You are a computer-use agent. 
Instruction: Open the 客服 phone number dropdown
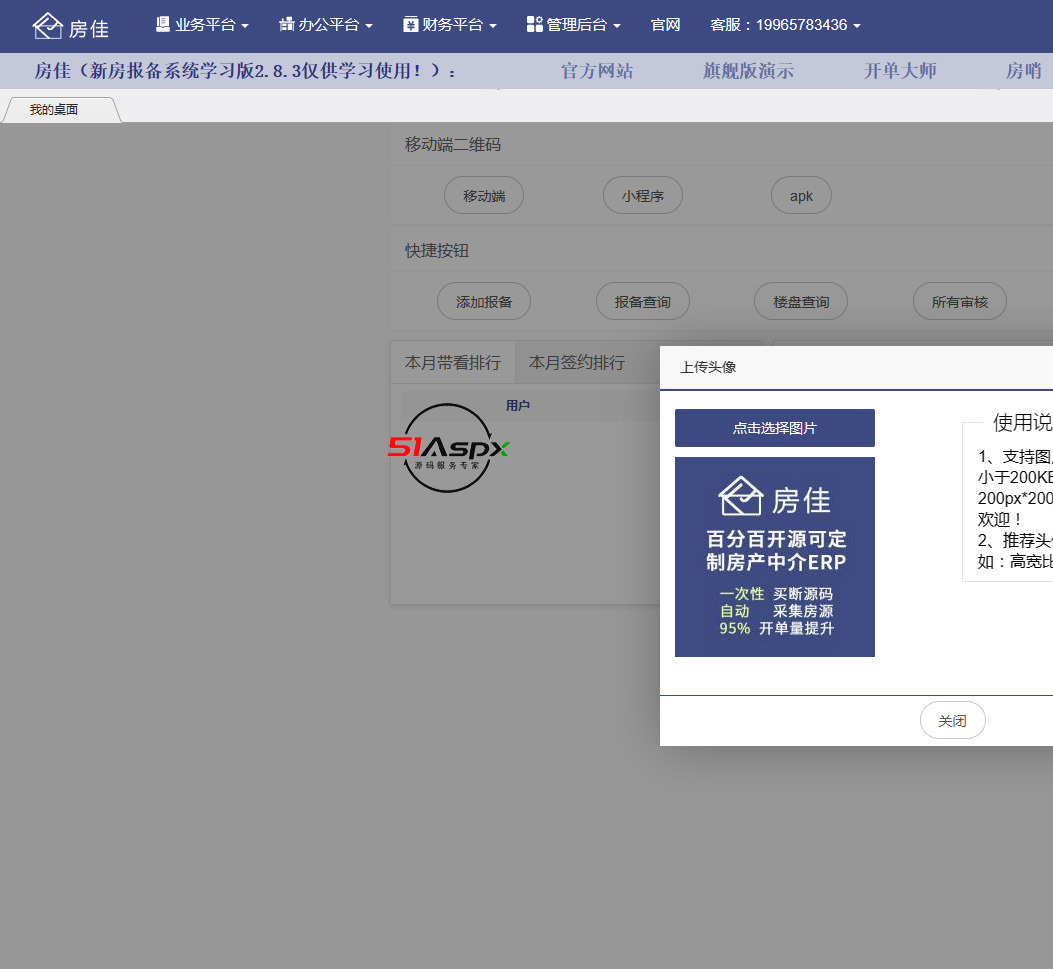(x=785, y=26)
